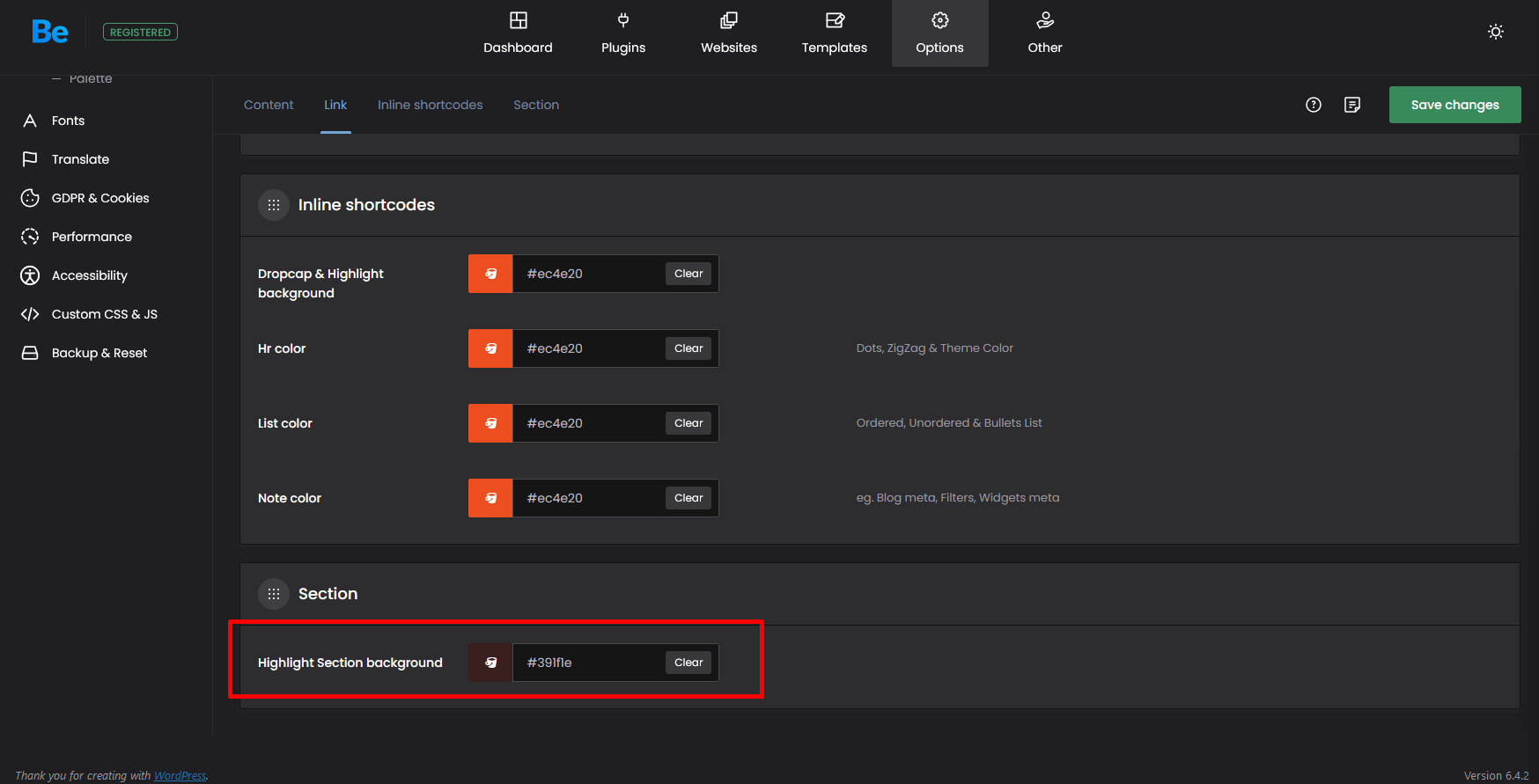Screen dimensions: 1539x784
Task: Click the Save changes button
Action: (1454, 105)
